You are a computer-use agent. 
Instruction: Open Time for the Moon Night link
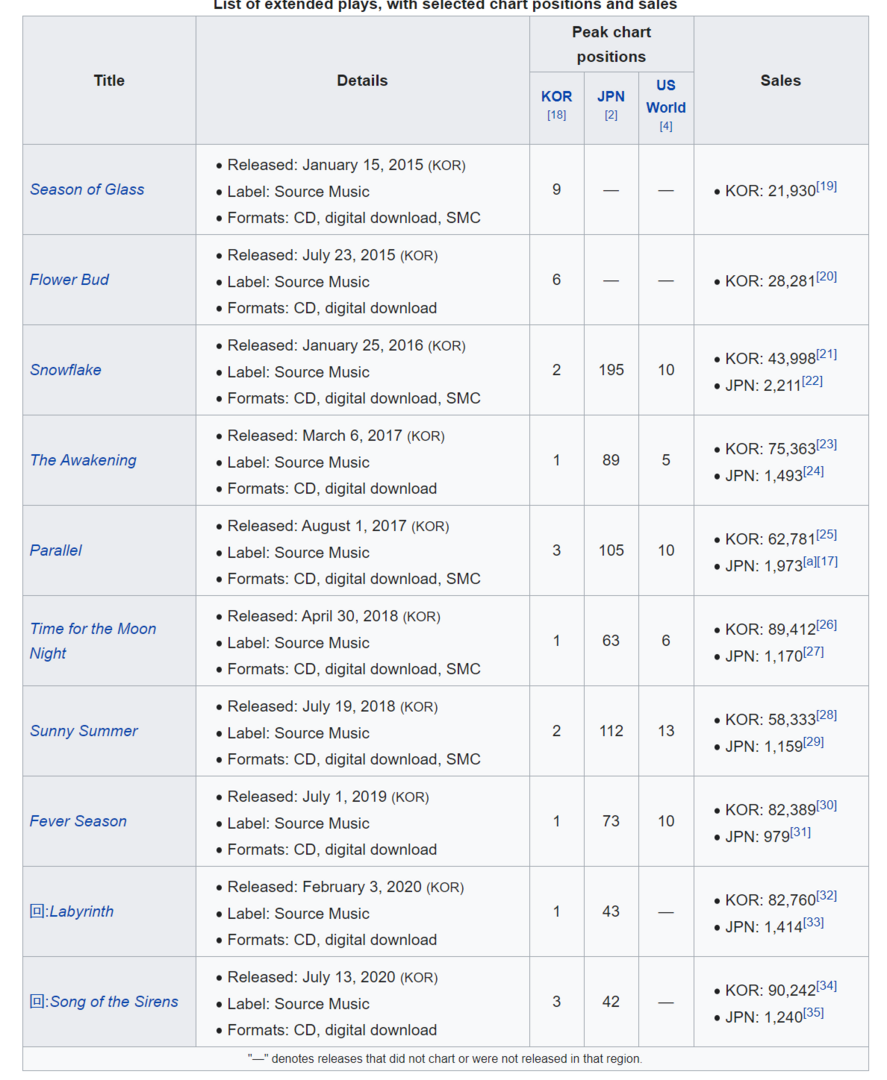tap(93, 641)
